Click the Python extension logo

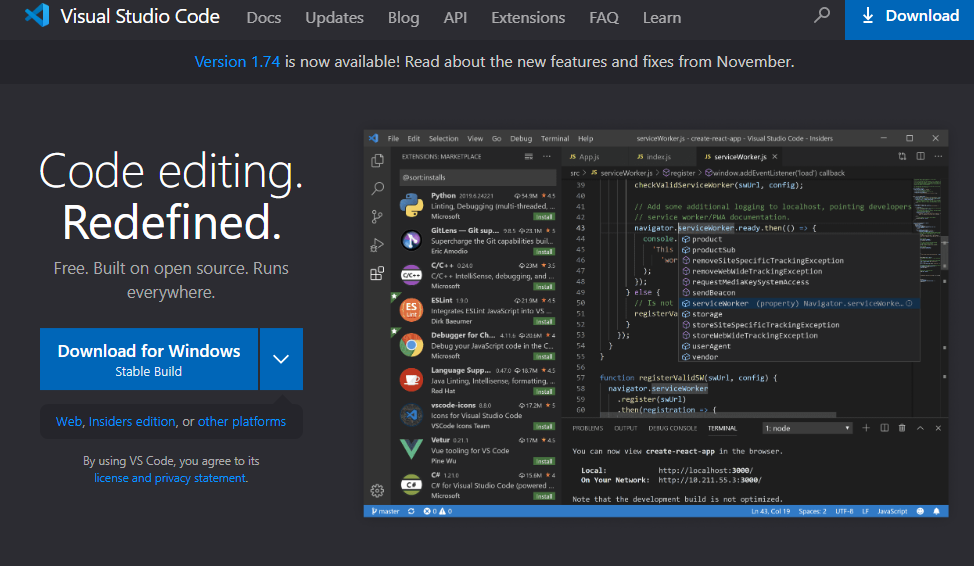tap(411, 205)
